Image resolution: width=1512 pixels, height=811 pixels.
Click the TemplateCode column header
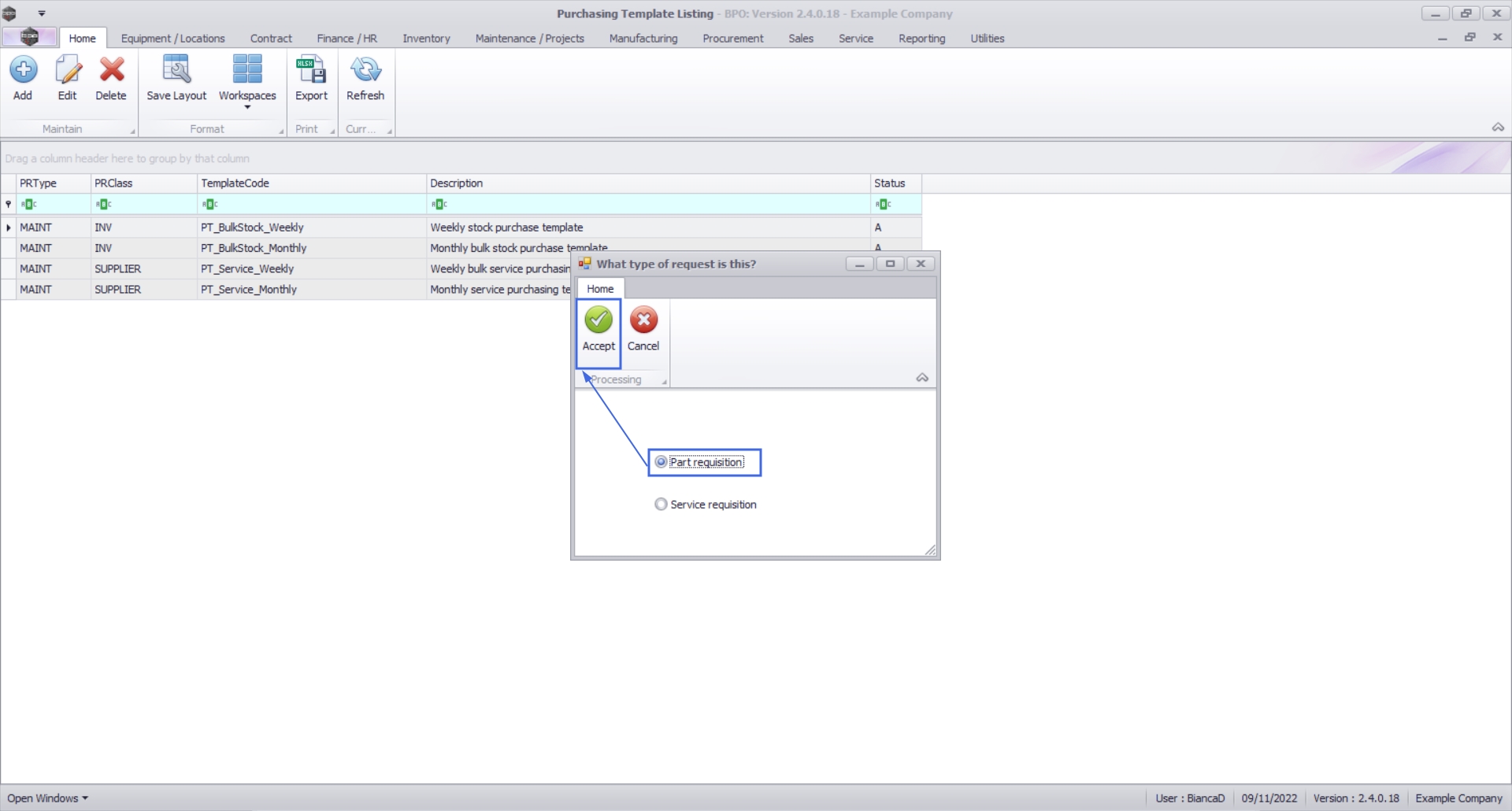pos(311,183)
